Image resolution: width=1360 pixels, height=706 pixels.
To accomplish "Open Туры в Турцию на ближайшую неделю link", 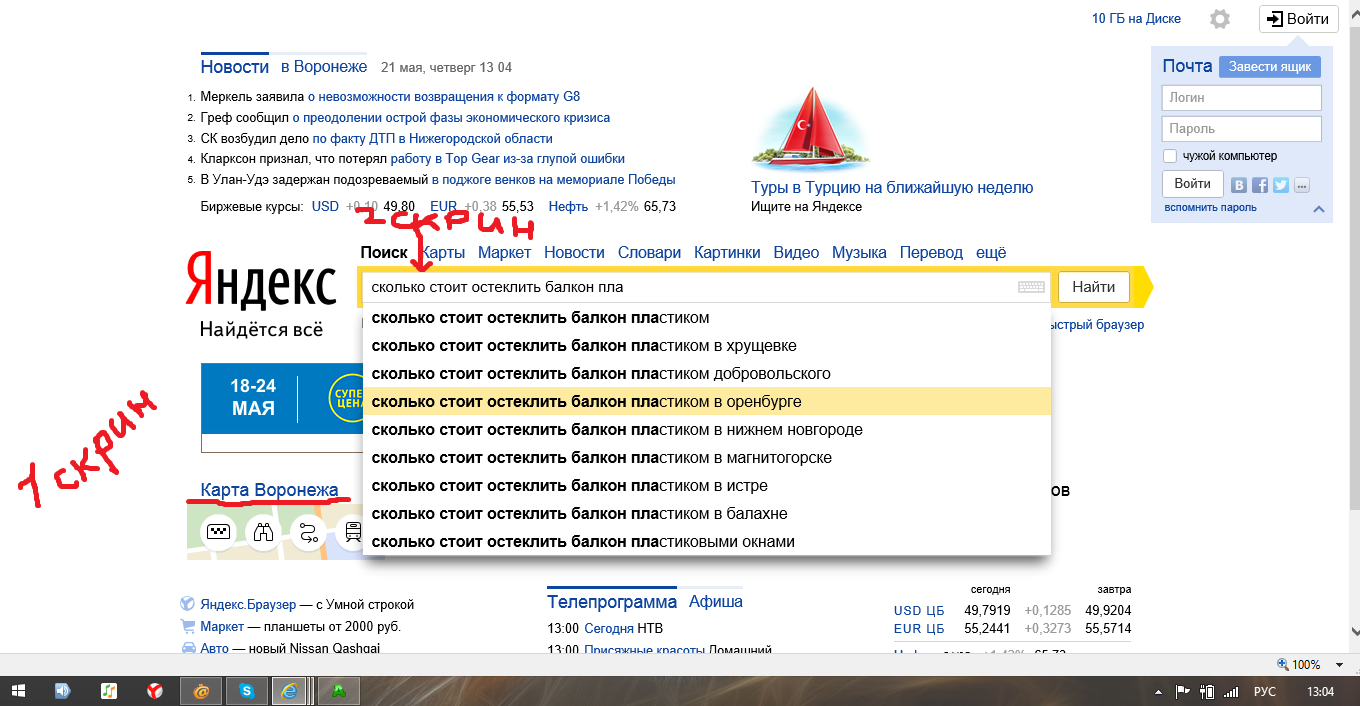I will click(892, 188).
